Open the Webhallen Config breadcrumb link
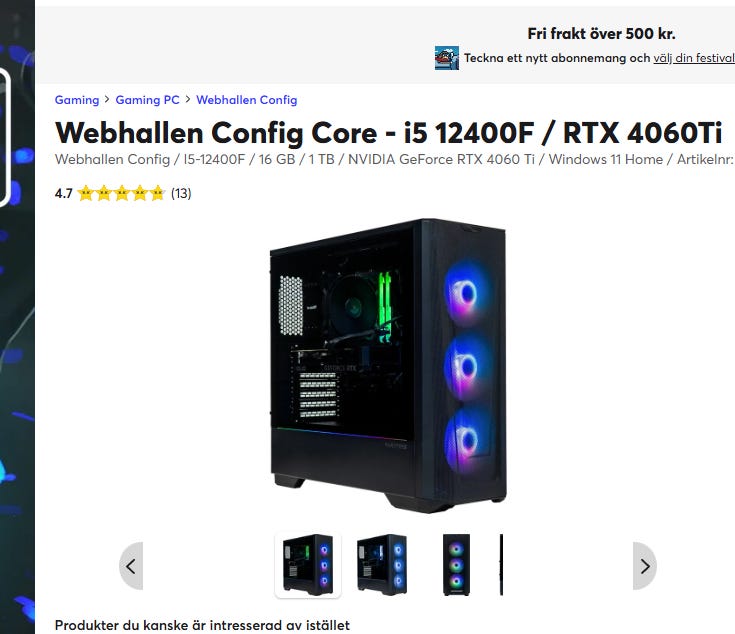This screenshot has height=634, width=735. point(247,100)
